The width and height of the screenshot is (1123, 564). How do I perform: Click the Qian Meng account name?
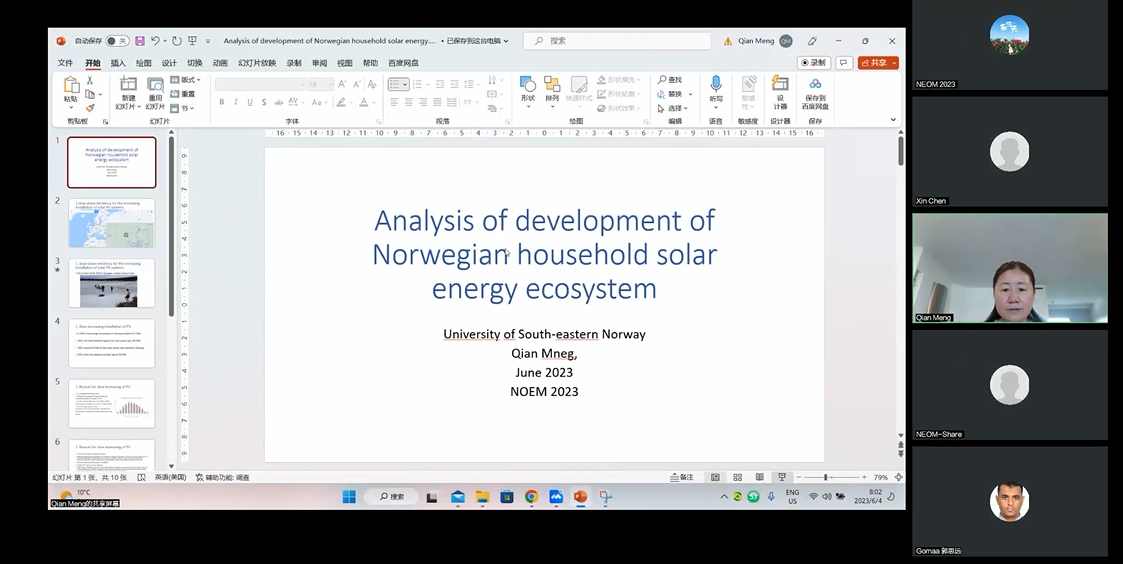[x=756, y=41]
